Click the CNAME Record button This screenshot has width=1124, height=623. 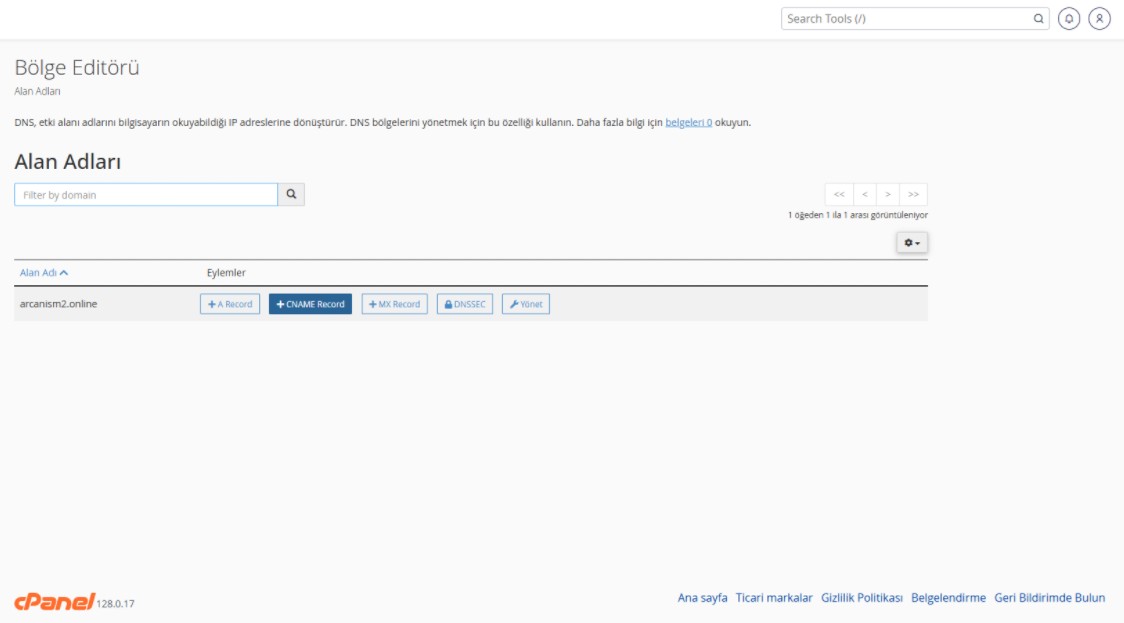(310, 304)
